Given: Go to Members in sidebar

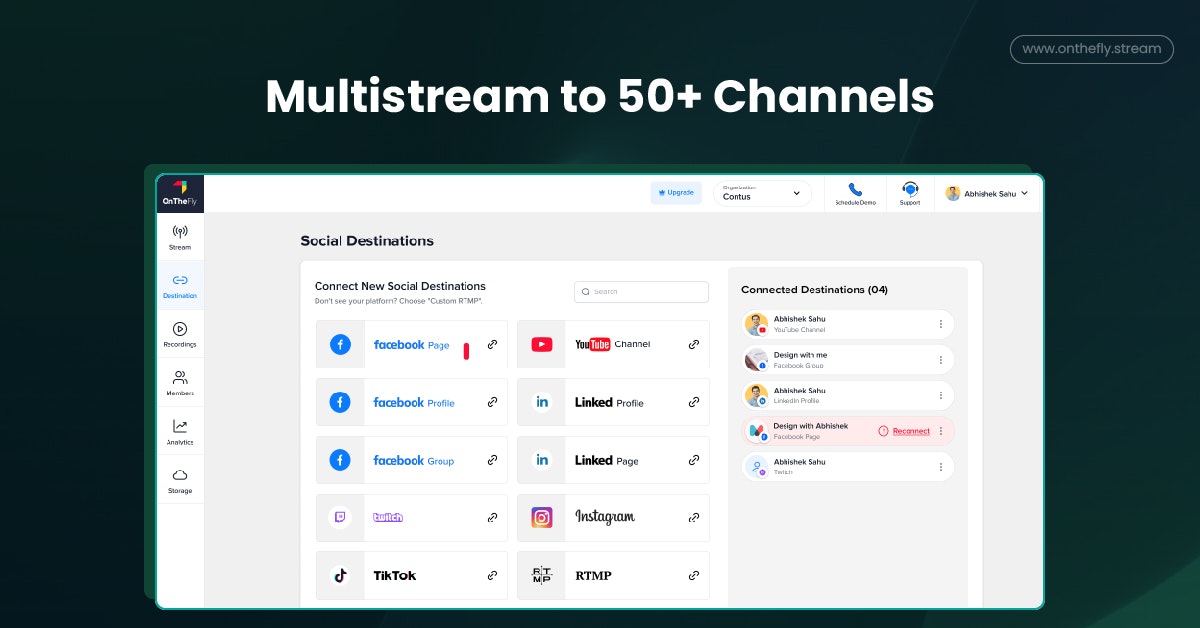Looking at the screenshot, I should point(180,383).
